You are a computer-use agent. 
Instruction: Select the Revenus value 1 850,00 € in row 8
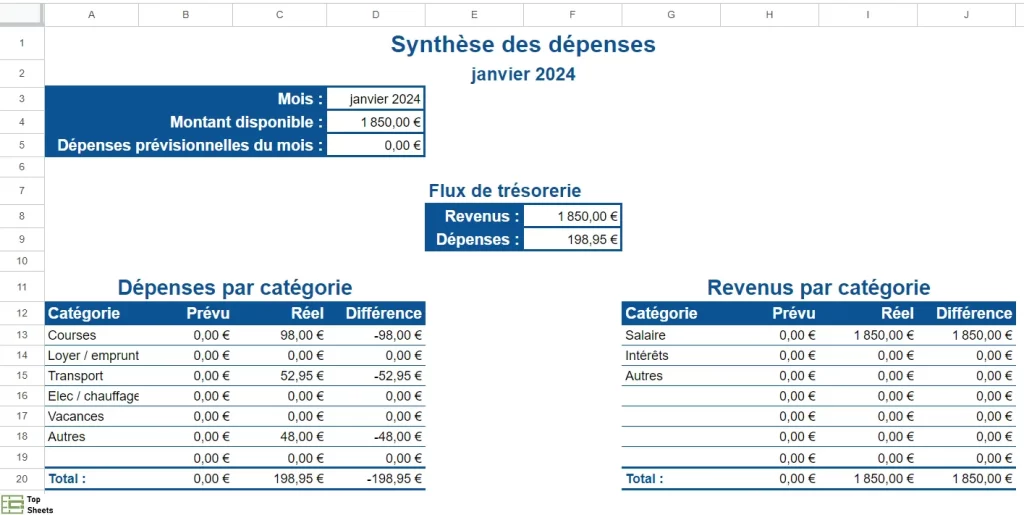(573, 216)
